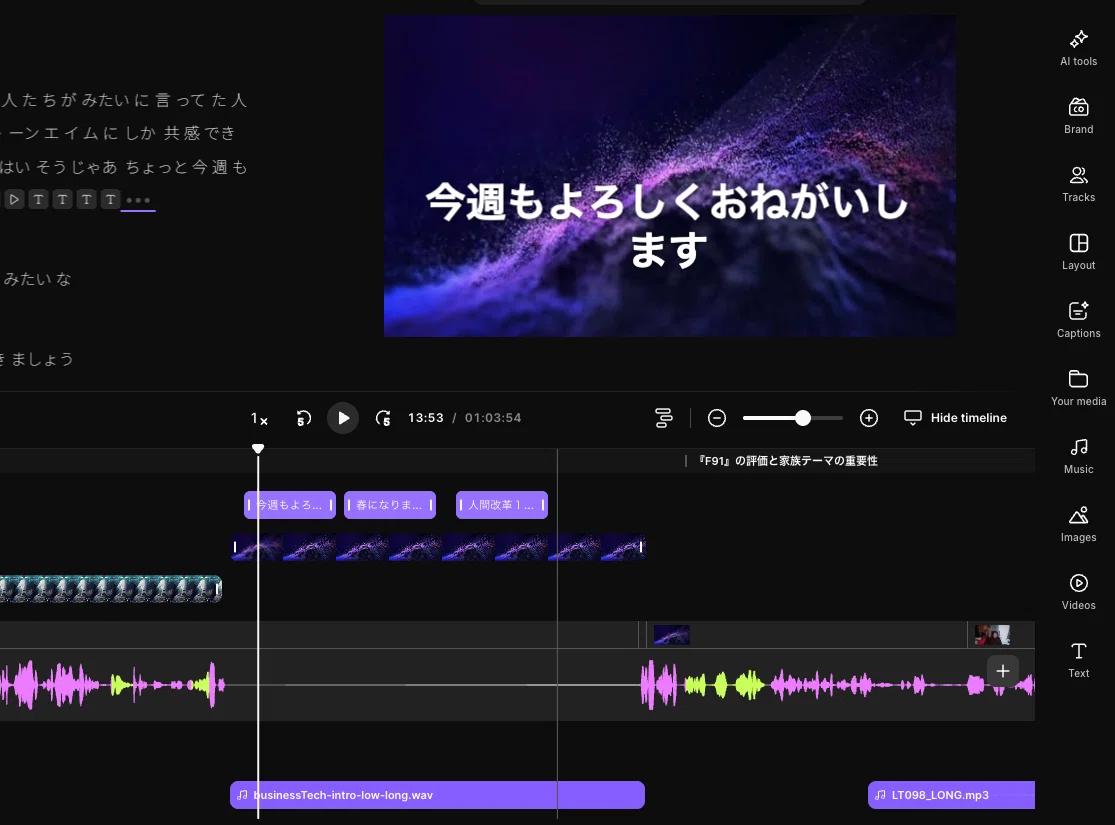Viewport: 1115px width, 825px height.
Task: Select LT098_LONG.mp3 audio clip
Action: tap(951, 795)
